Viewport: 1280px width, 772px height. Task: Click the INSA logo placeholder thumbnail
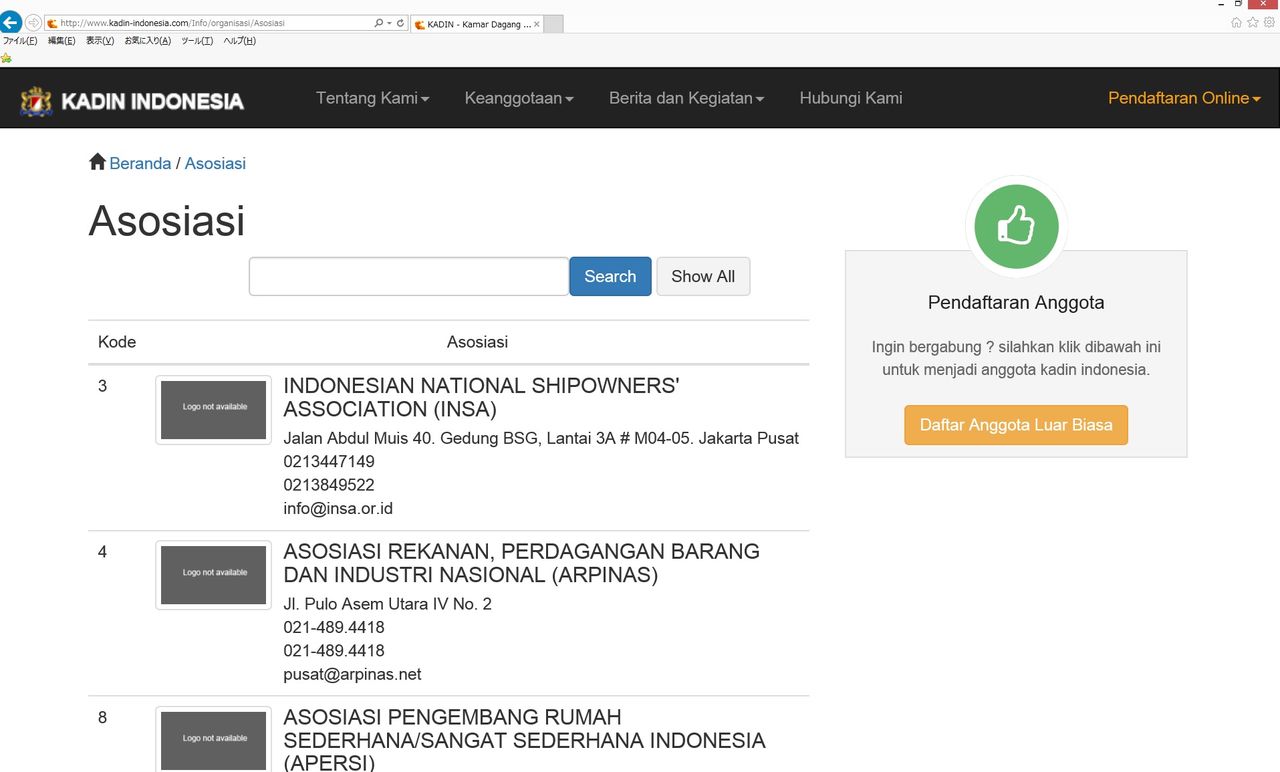pos(214,410)
